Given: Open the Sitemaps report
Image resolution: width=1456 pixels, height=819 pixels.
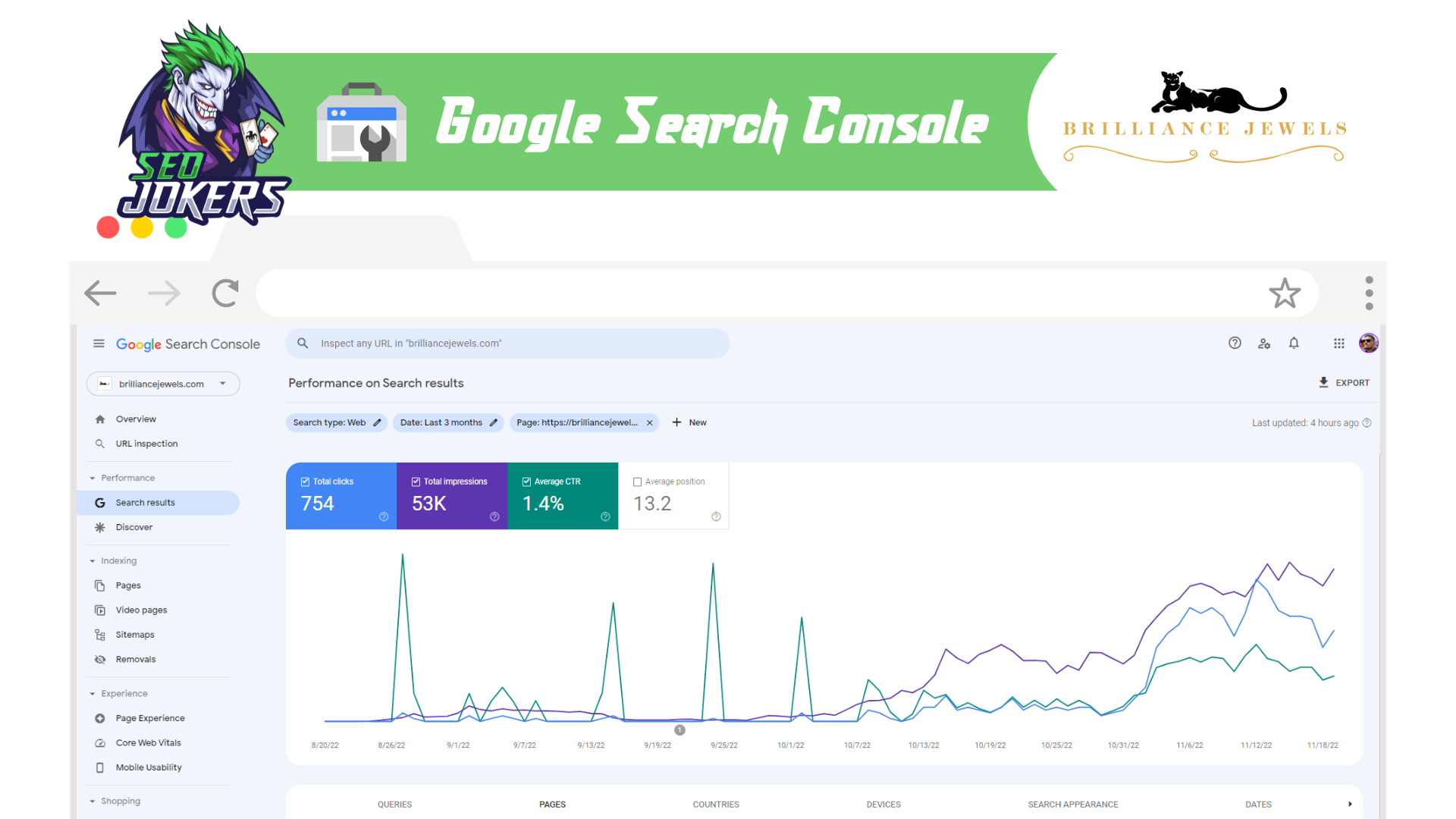Looking at the screenshot, I should tap(135, 634).
